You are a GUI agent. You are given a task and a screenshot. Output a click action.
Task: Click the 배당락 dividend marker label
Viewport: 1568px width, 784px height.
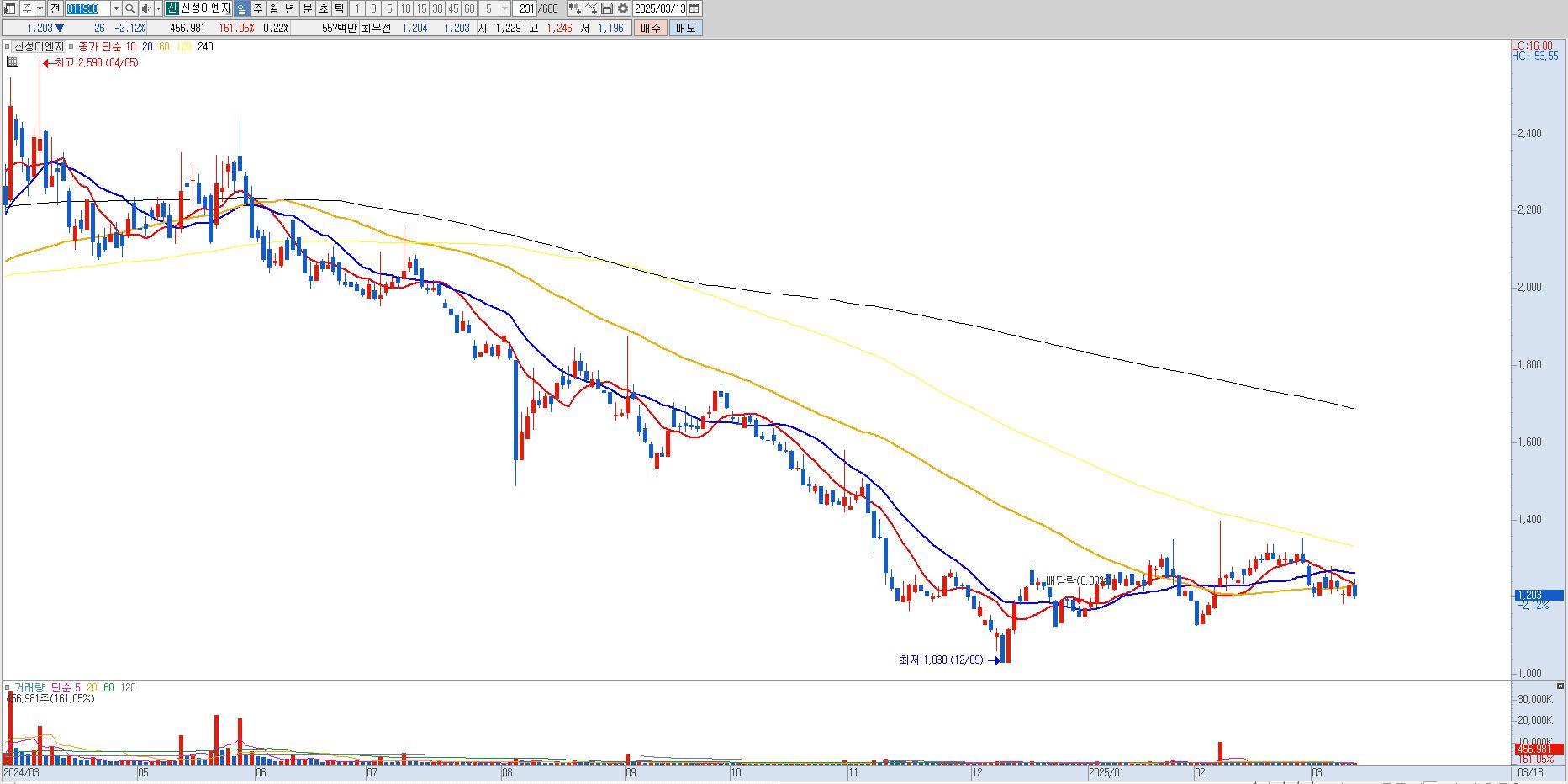[x=1075, y=580]
